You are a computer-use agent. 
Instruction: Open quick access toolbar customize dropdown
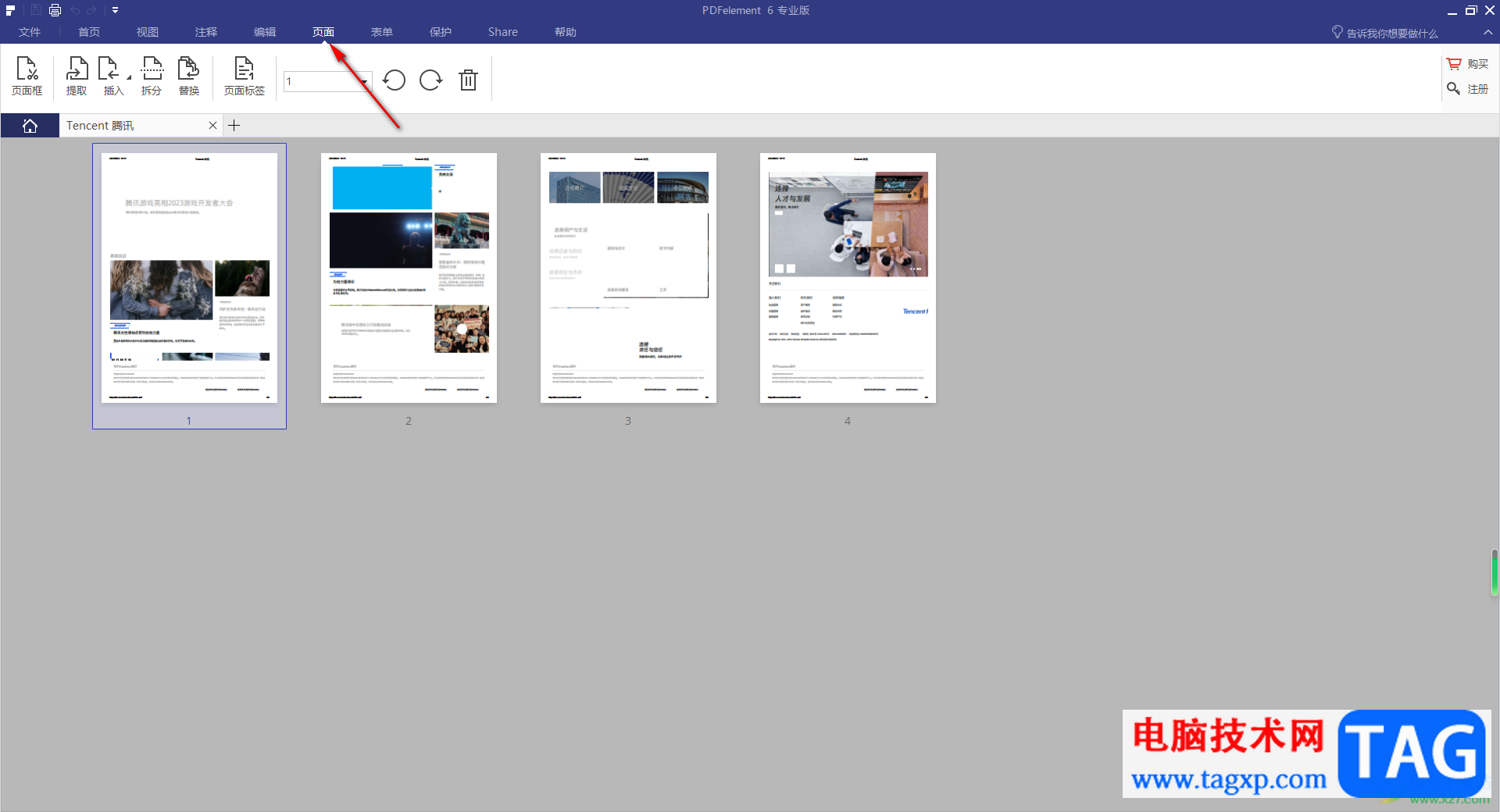(x=115, y=10)
